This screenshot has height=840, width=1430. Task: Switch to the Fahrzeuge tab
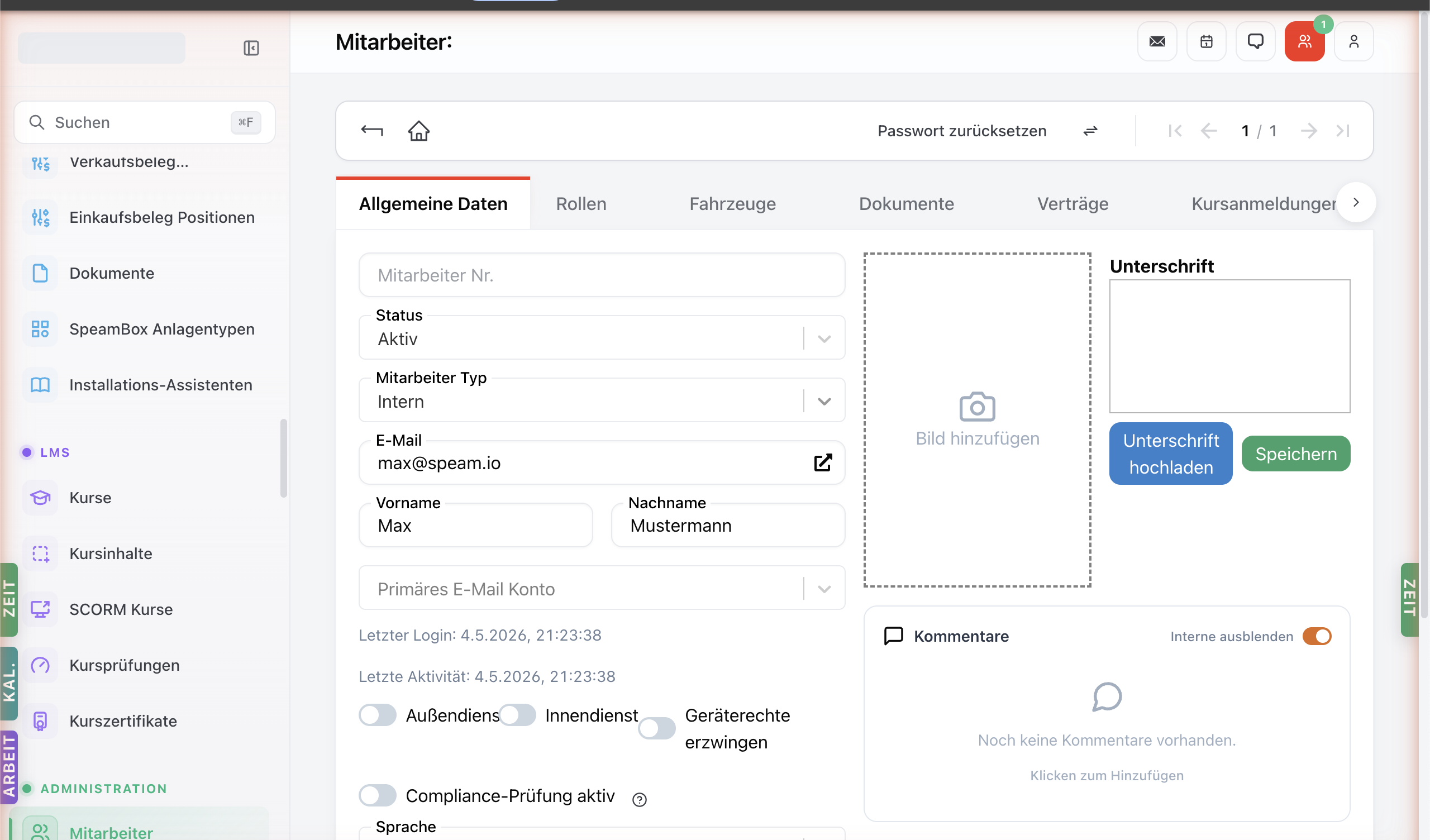732,203
